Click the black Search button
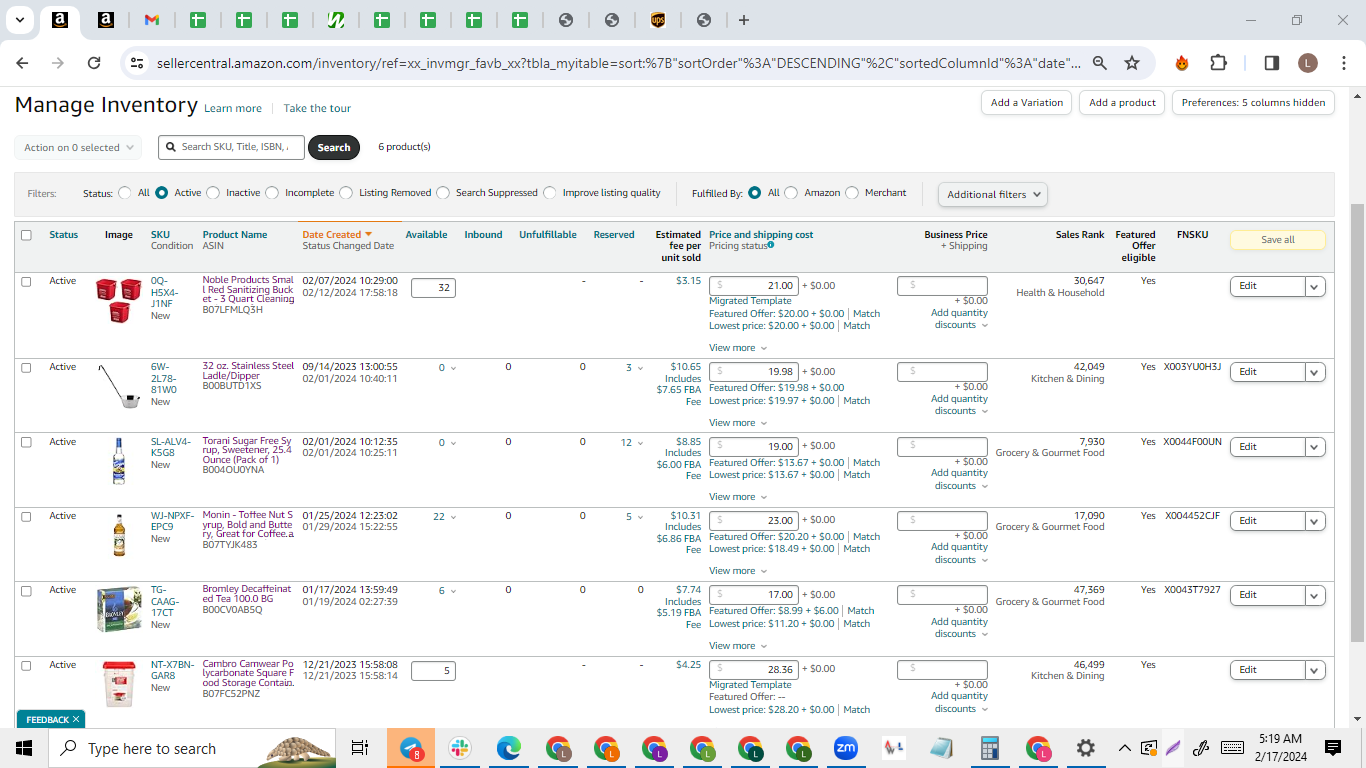1366x768 pixels. pyautogui.click(x=334, y=147)
